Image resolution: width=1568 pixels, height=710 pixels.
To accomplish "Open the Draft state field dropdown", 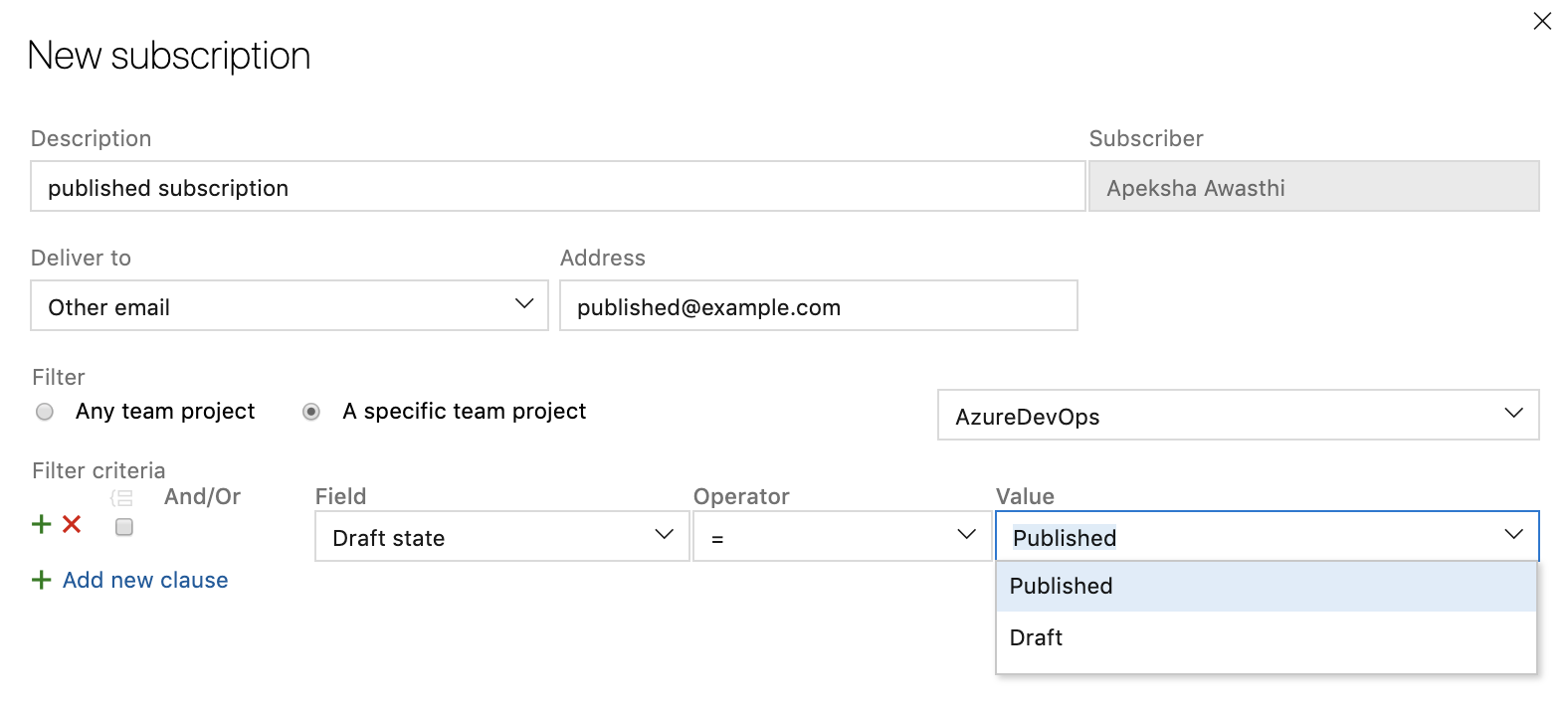I will click(x=501, y=536).
